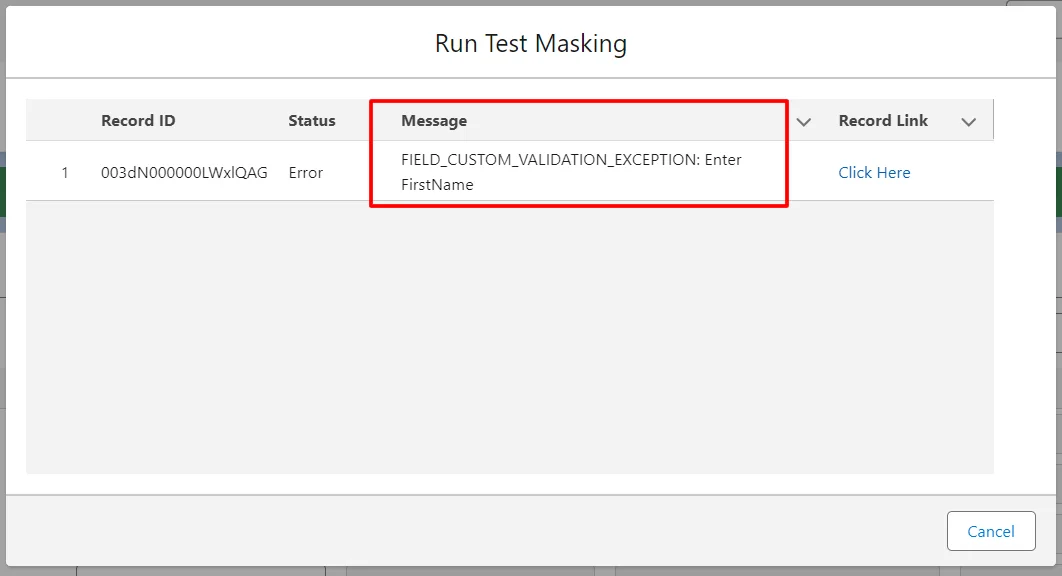
Task: Open the record via Click Here link
Action: coord(874,172)
